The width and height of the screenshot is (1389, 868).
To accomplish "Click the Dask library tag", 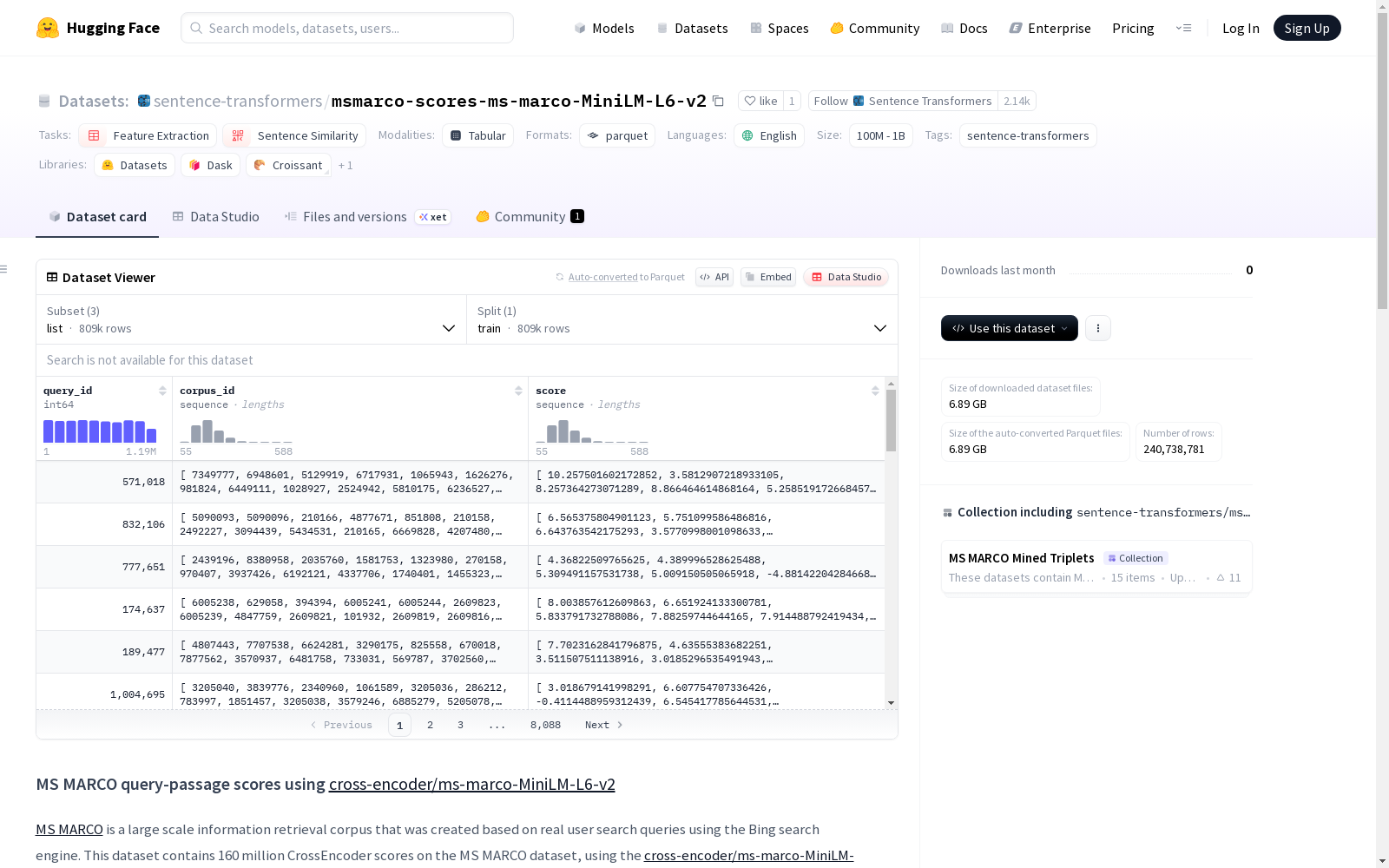I will click(211, 165).
